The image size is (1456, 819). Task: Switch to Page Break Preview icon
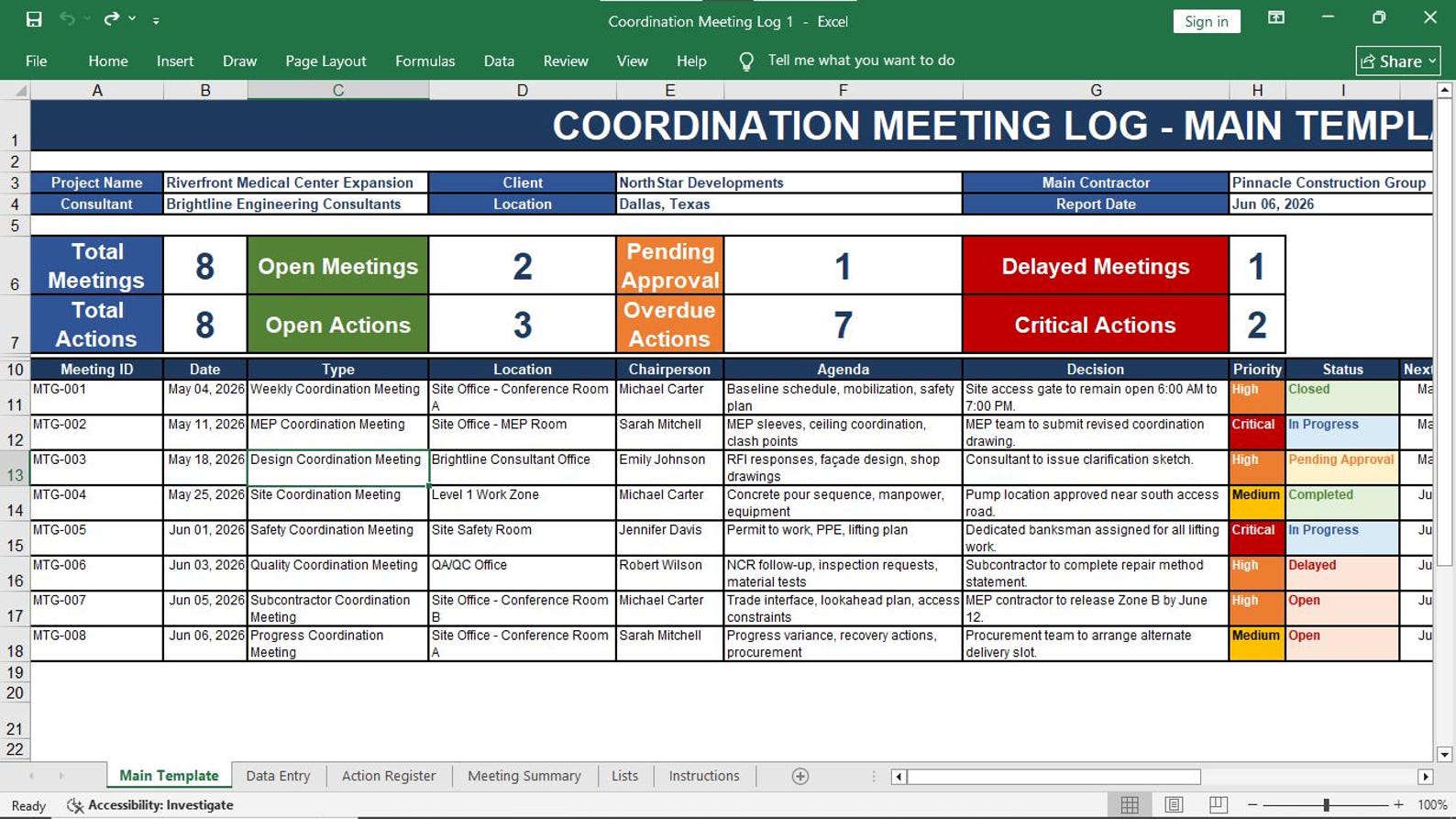coord(1218,805)
